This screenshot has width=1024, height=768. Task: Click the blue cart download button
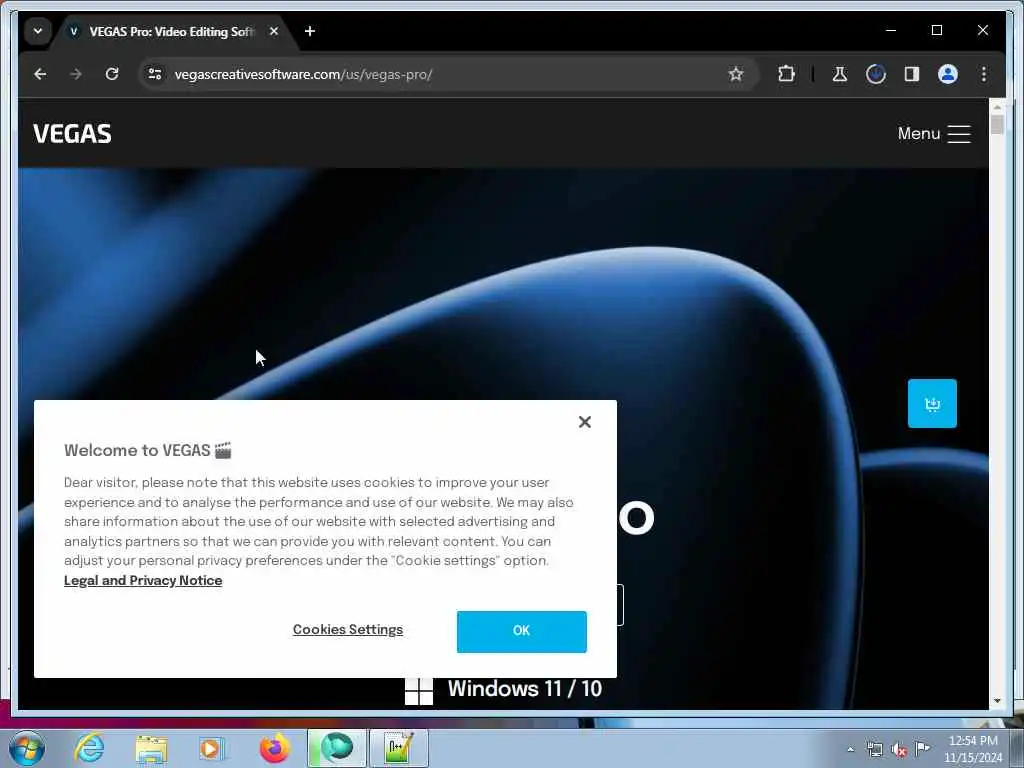[932, 404]
